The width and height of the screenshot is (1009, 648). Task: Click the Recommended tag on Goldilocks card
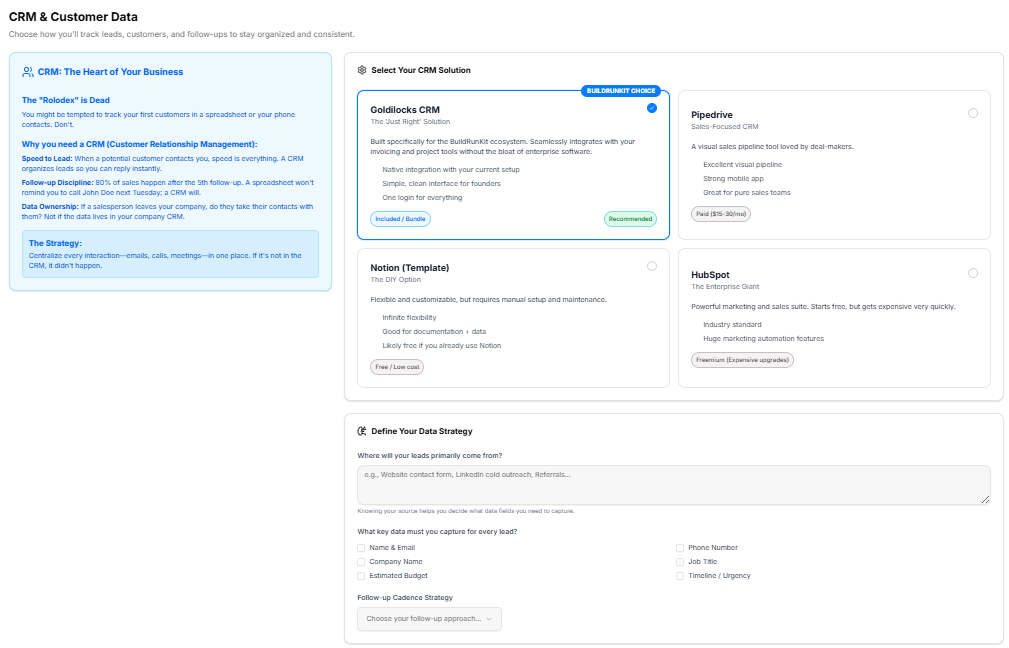630,219
